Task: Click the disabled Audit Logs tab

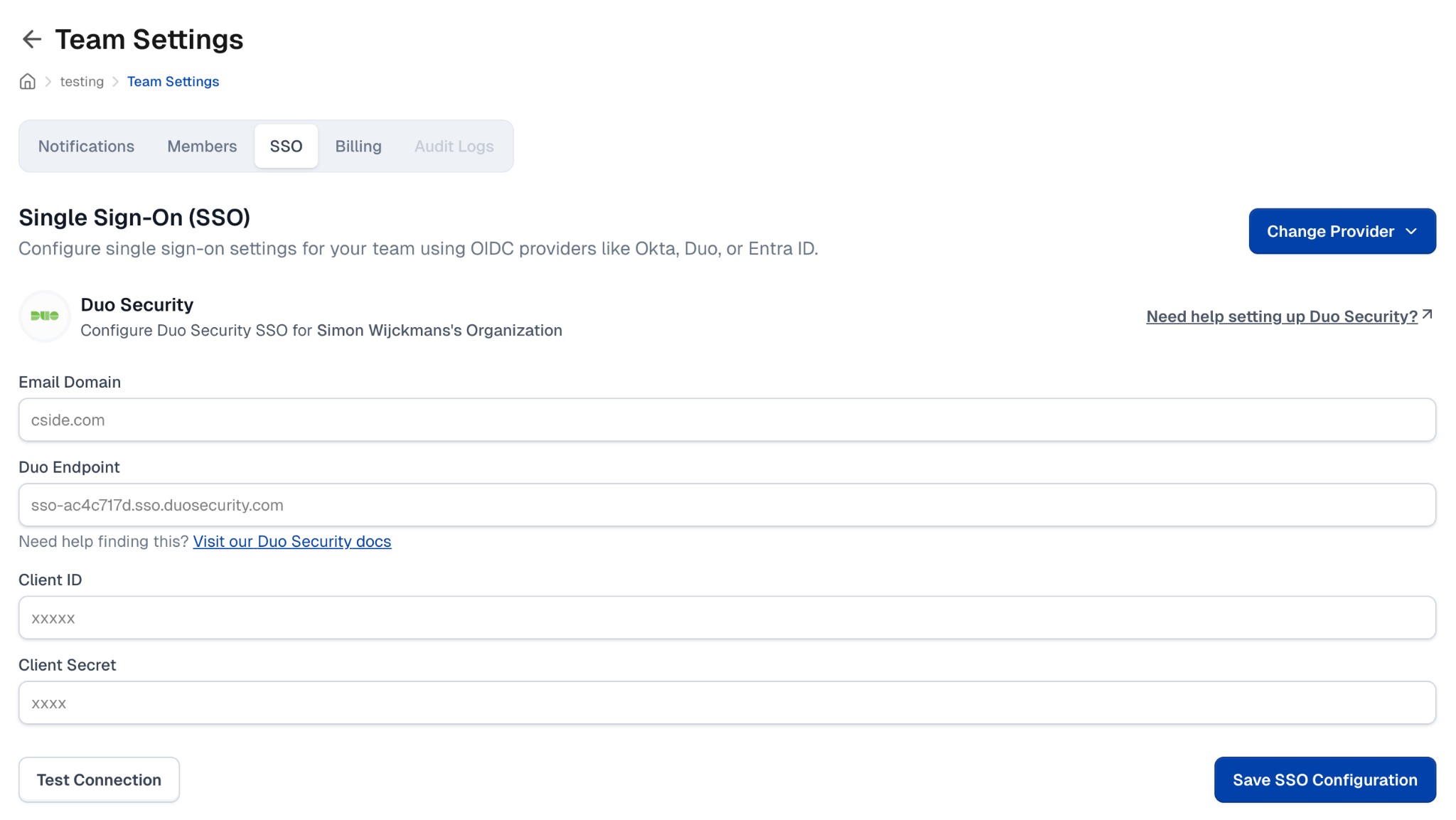Action: click(x=454, y=146)
